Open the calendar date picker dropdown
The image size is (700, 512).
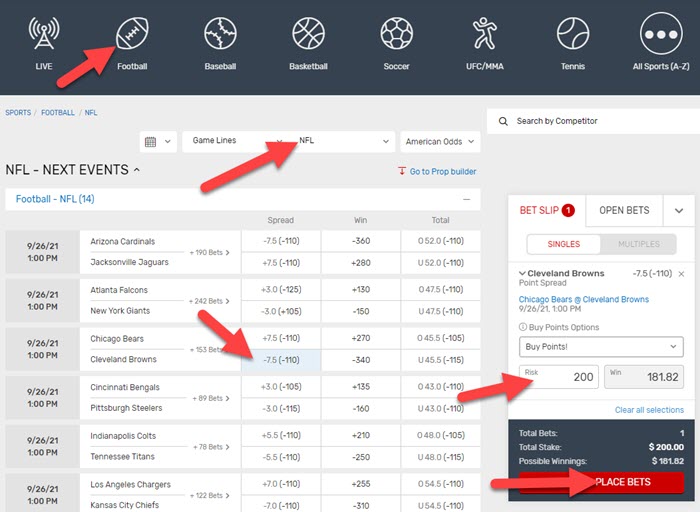point(158,142)
